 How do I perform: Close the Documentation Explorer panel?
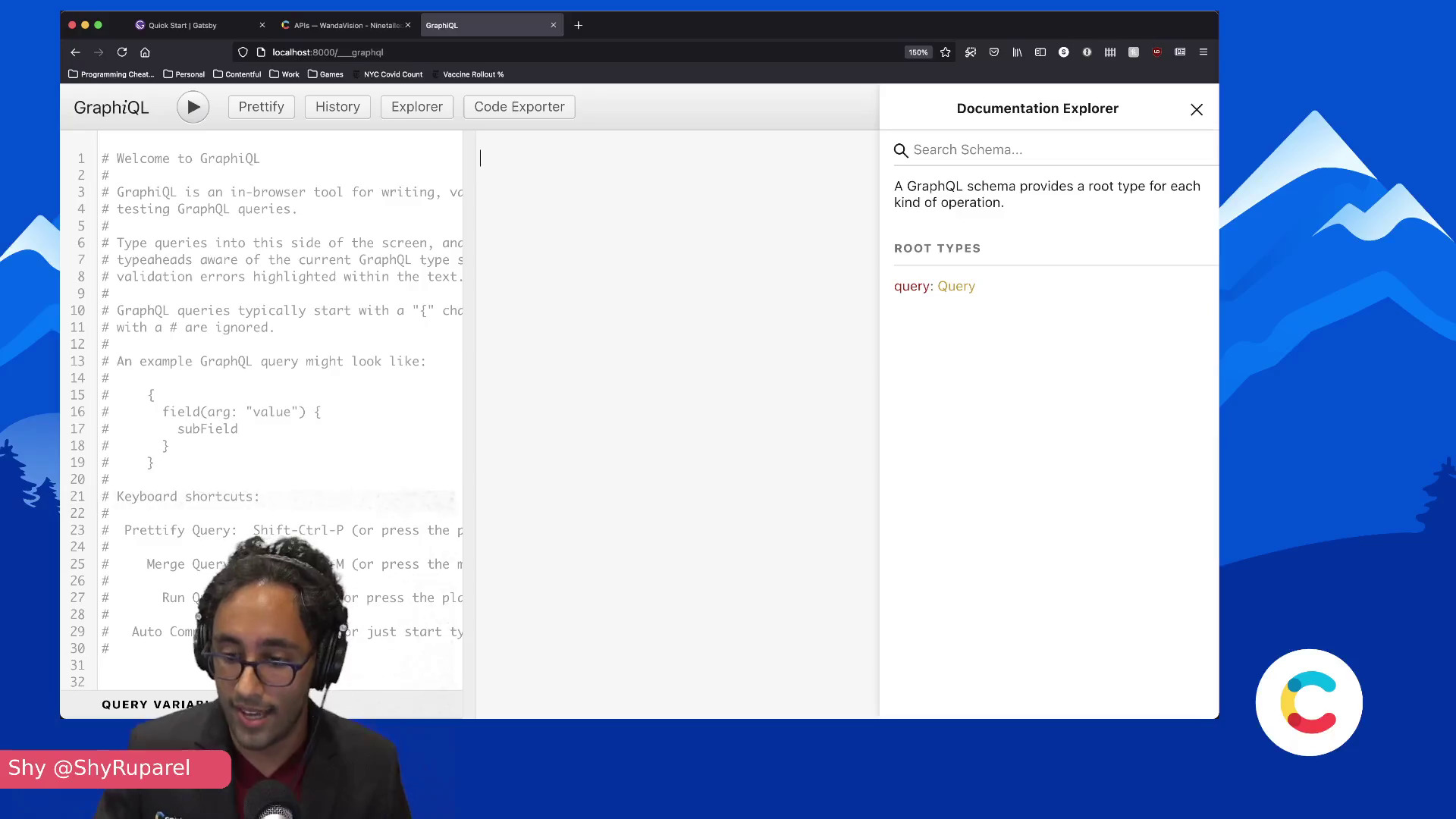1197,110
